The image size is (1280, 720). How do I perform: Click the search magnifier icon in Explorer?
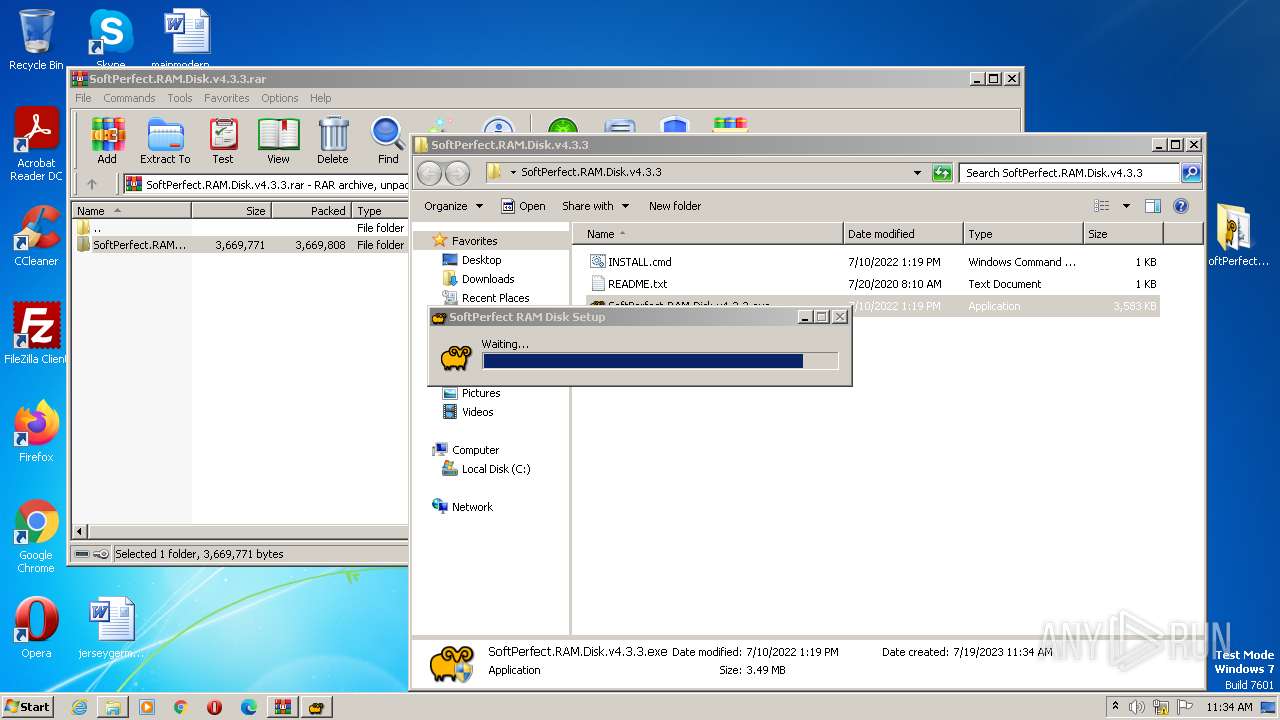coord(1191,172)
